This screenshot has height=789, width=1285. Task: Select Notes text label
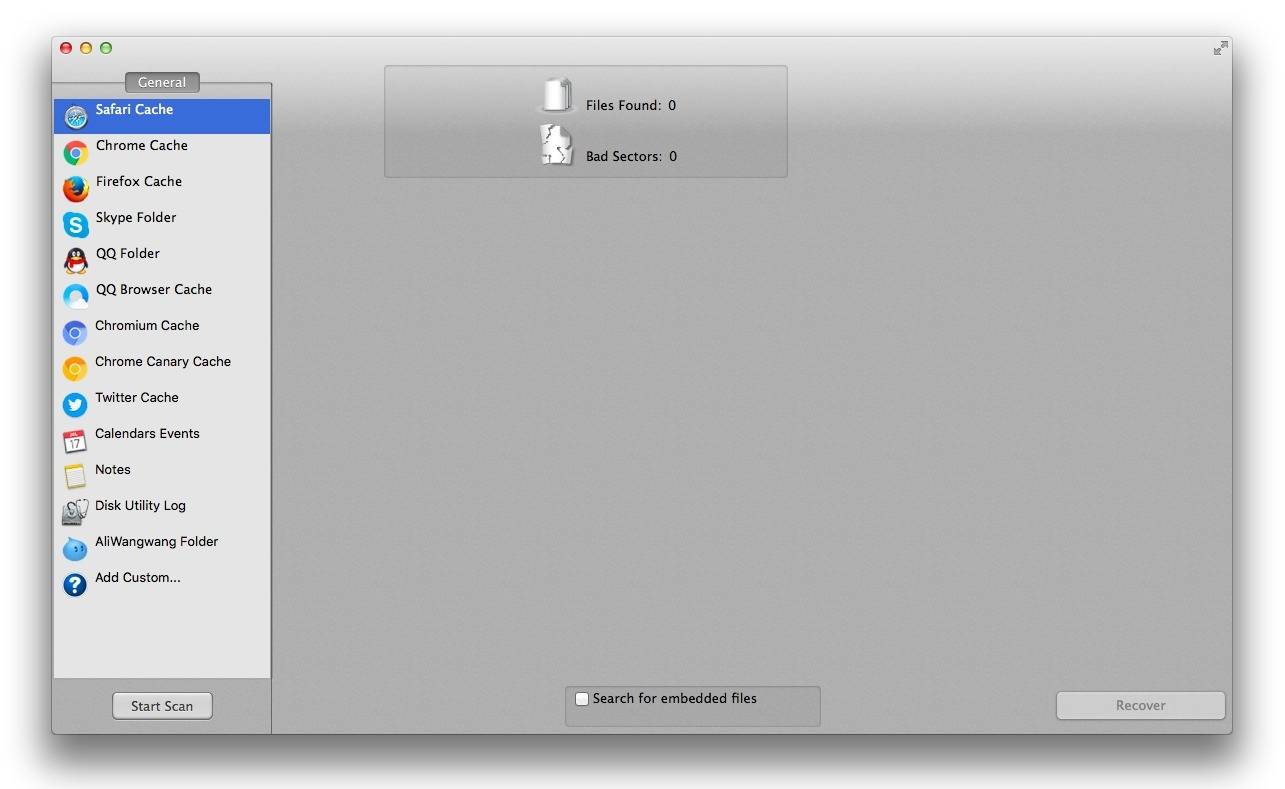click(113, 469)
